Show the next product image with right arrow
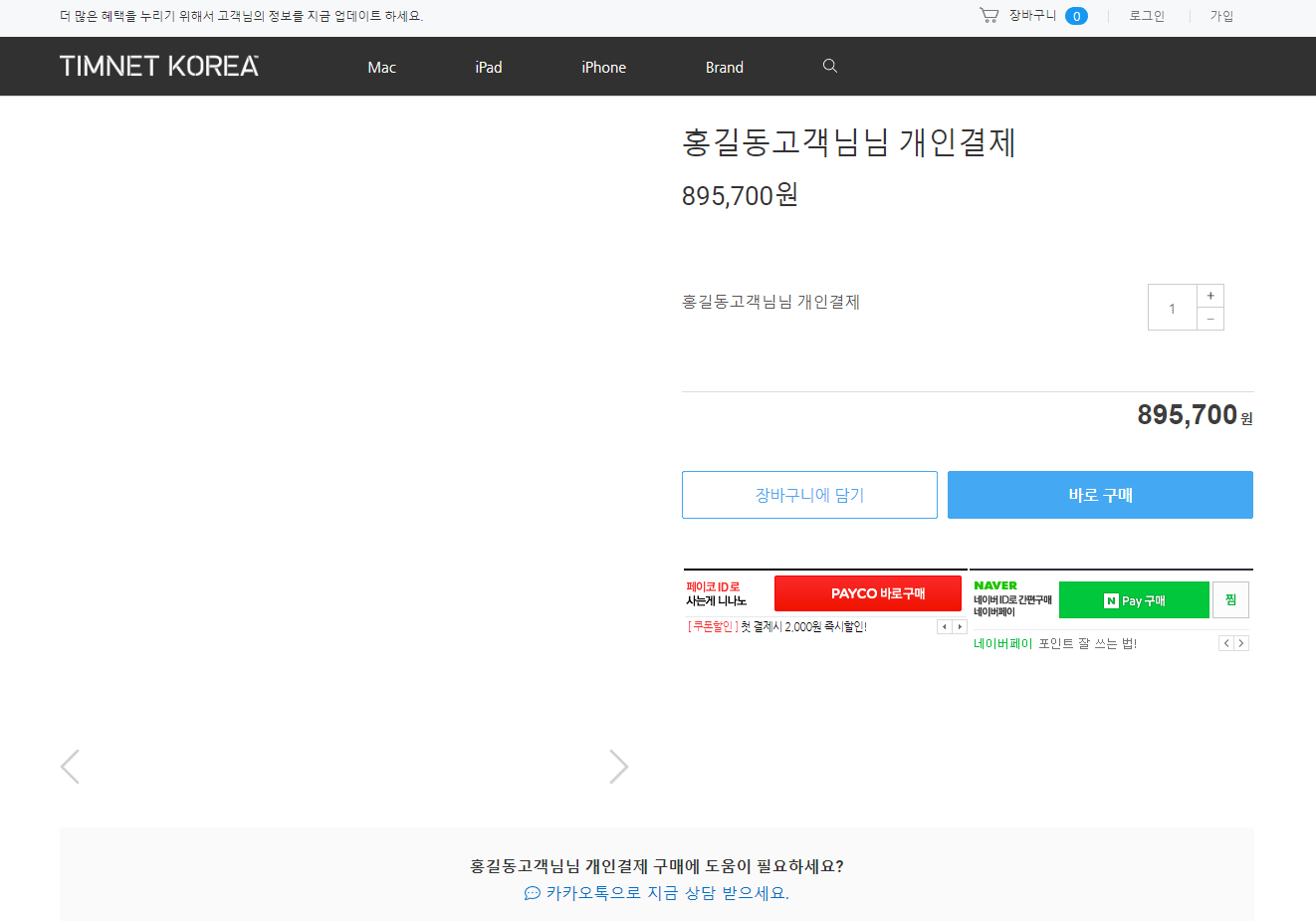This screenshot has height=921, width=1316. tap(618, 767)
